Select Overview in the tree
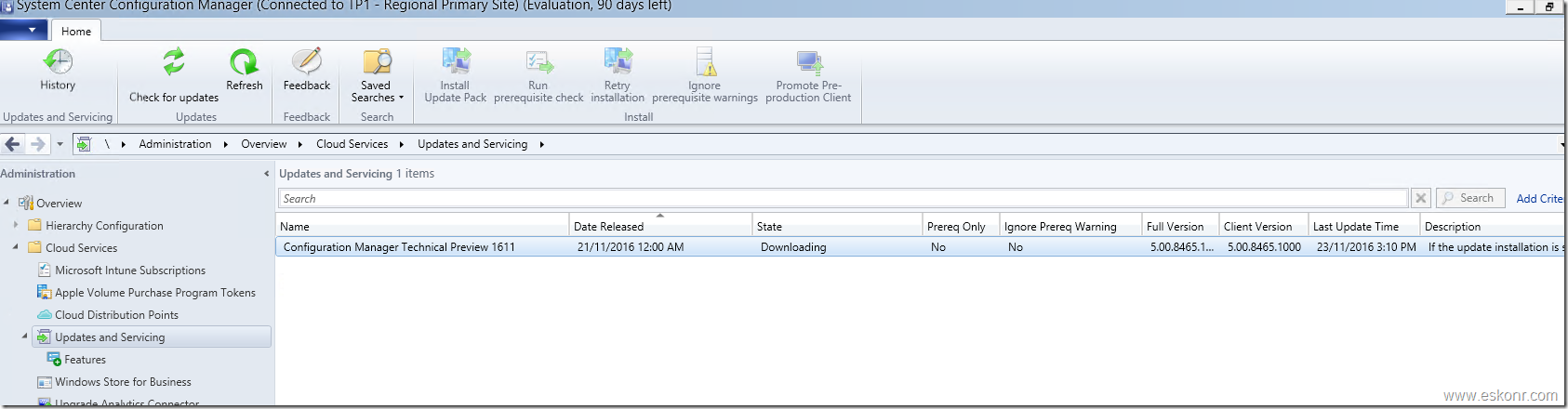Image resolution: width=1568 pixels, height=409 pixels. point(60,204)
